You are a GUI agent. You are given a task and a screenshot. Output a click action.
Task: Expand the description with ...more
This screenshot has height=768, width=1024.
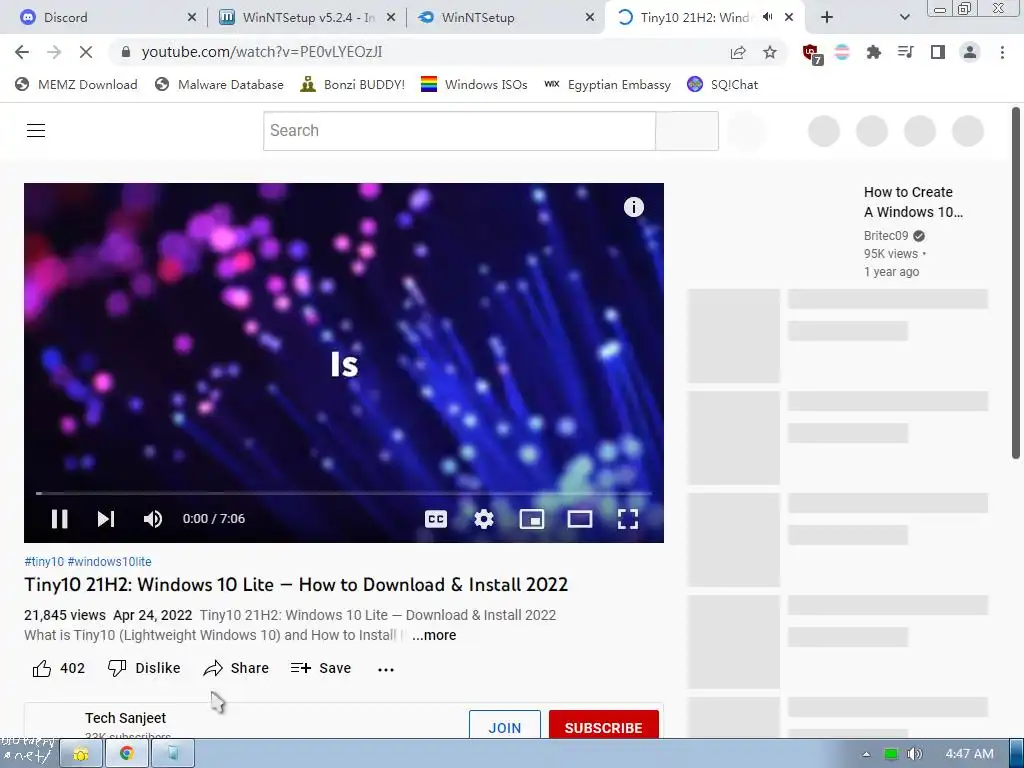(x=434, y=635)
